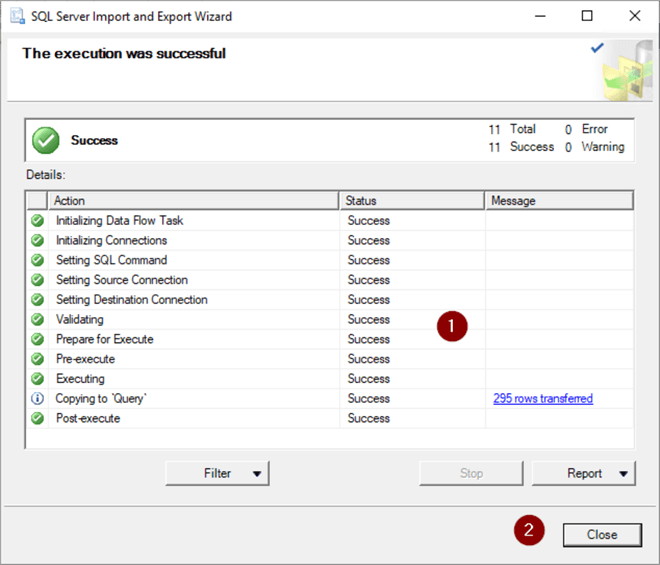Open the 295 rows transferred link

tap(542, 399)
